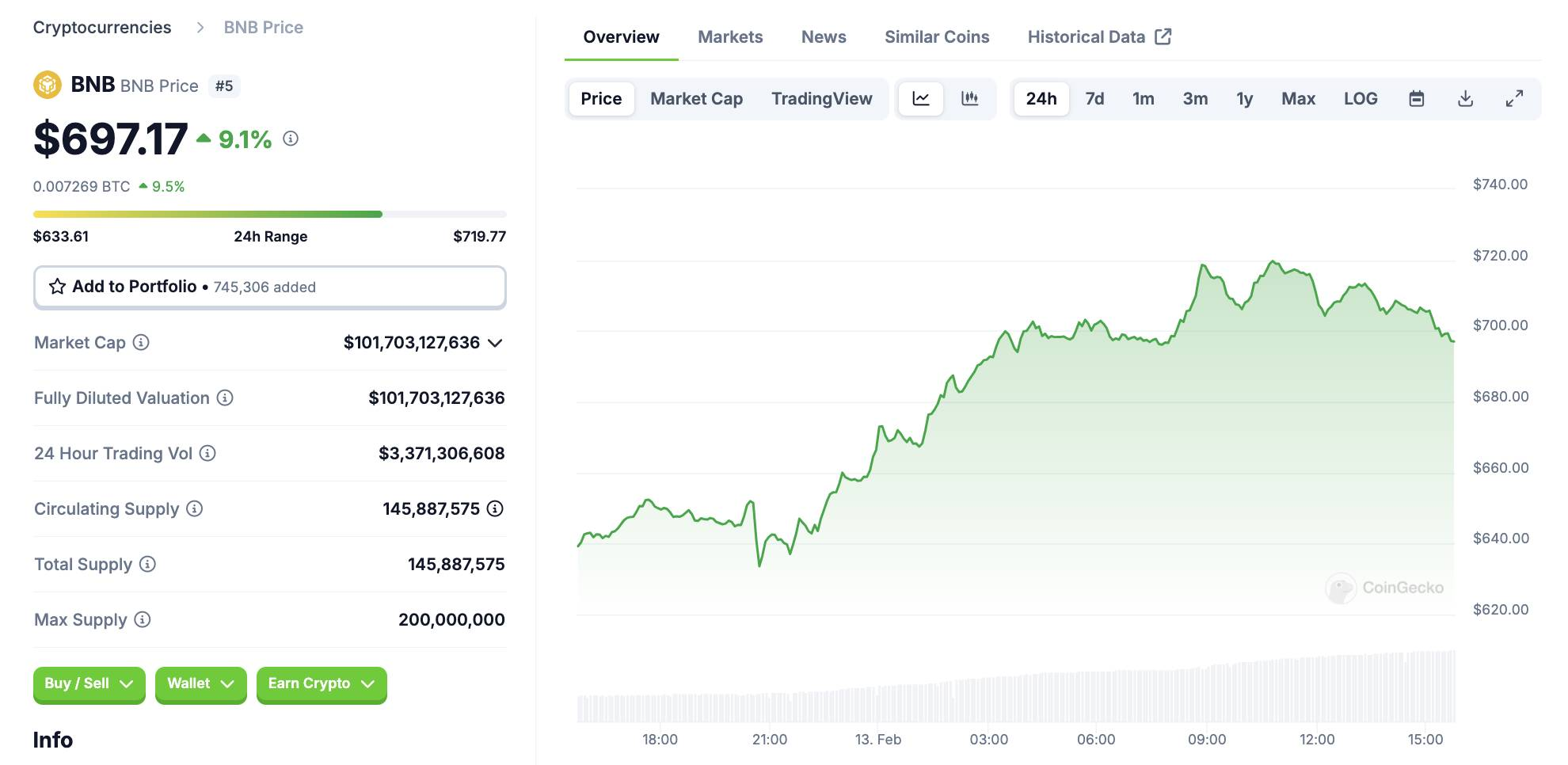Go to Cryptocurrencies breadcrumb link
This screenshot has width=1568, height=765.
102,28
